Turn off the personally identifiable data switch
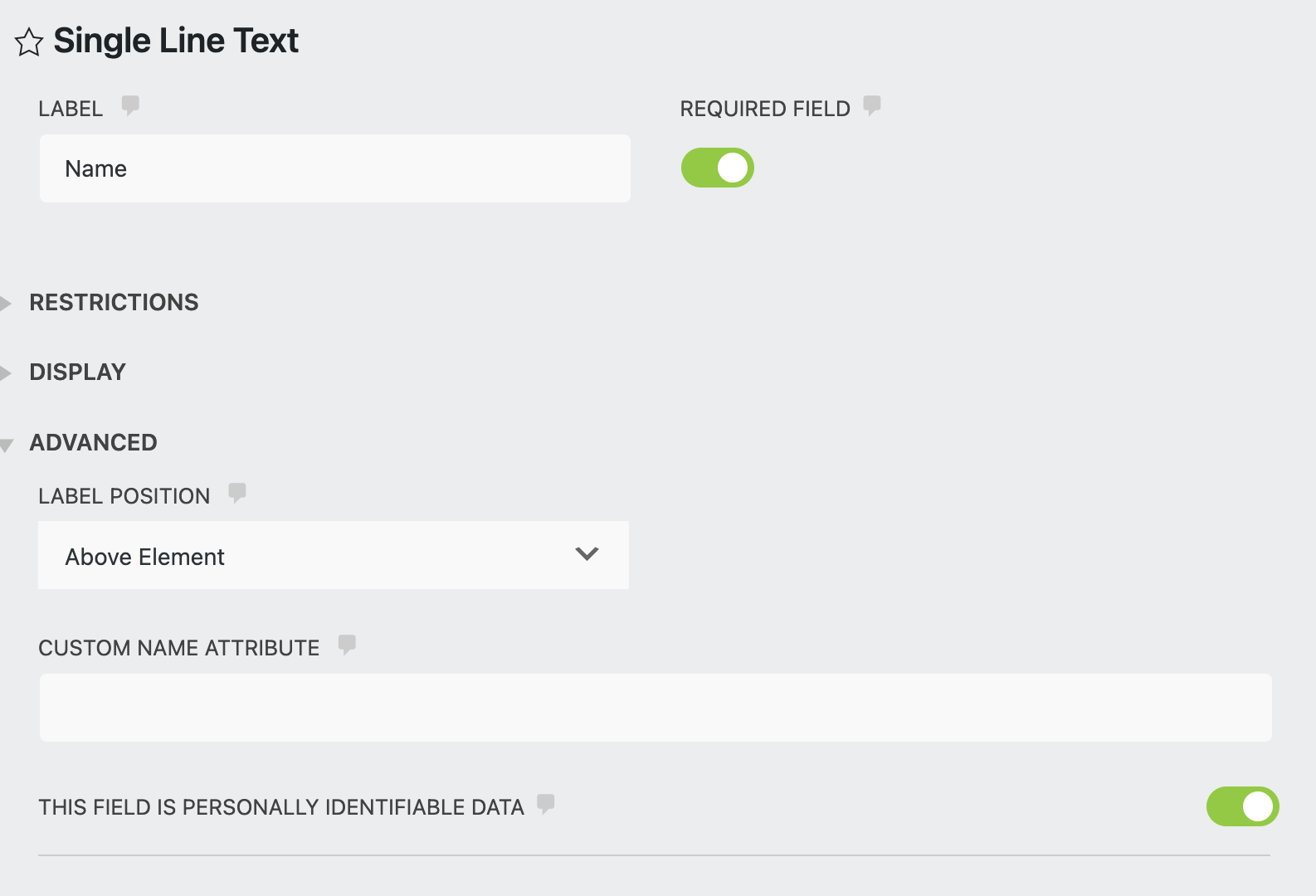 (x=1242, y=806)
